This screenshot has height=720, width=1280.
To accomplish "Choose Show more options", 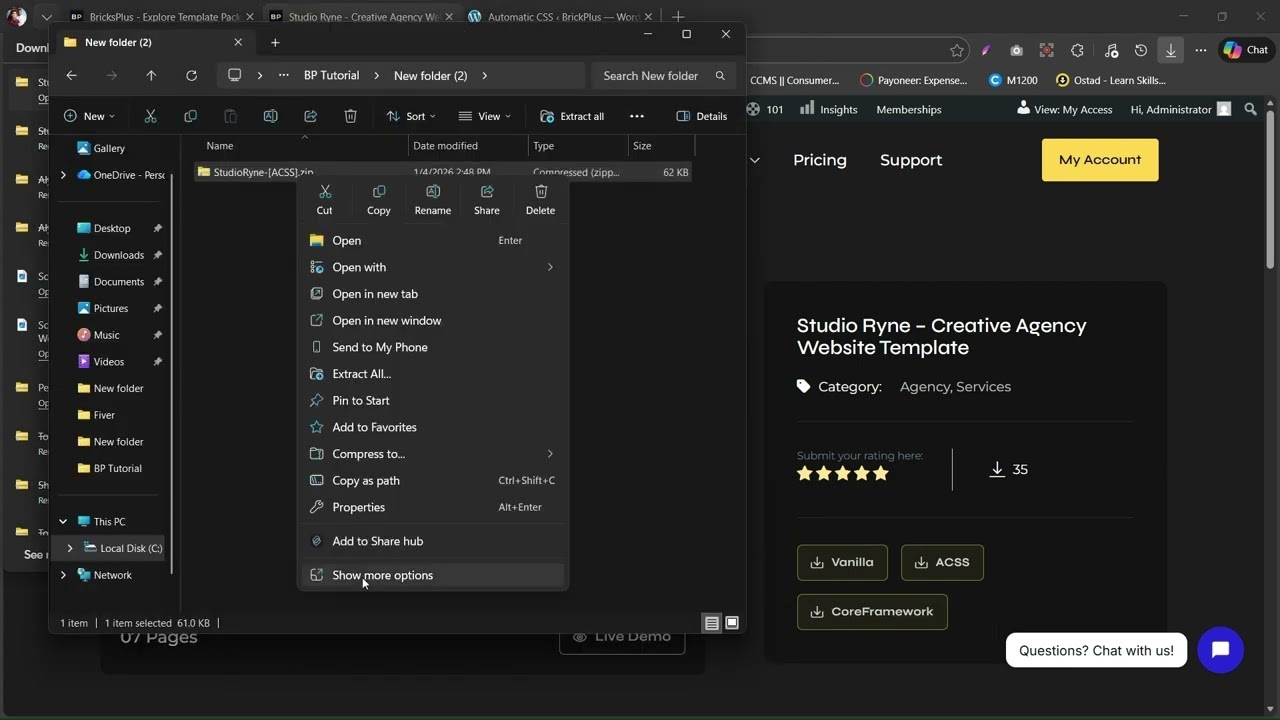I will coord(433,575).
